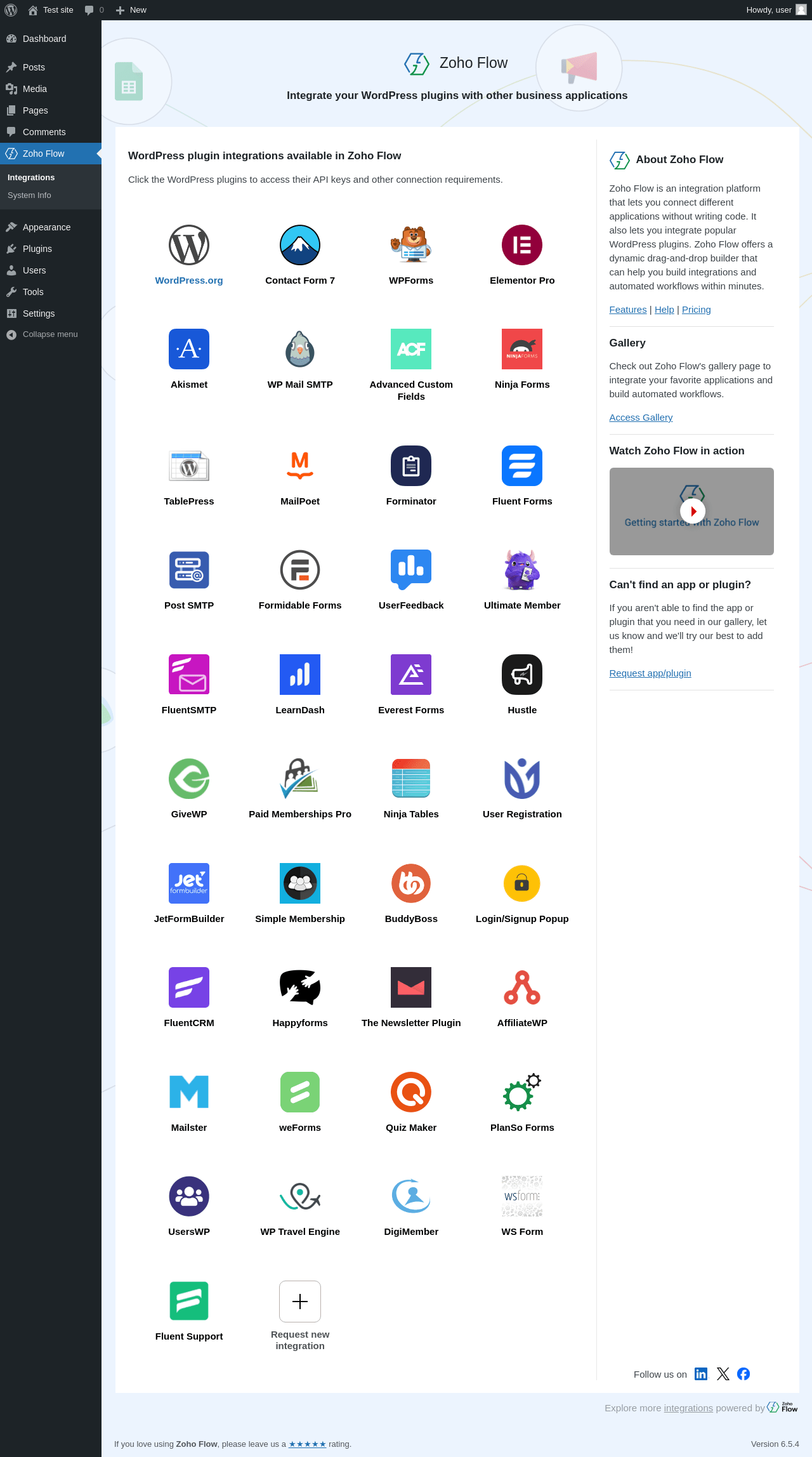
Task: Open System Info under Zoho Flow
Action: coord(29,195)
